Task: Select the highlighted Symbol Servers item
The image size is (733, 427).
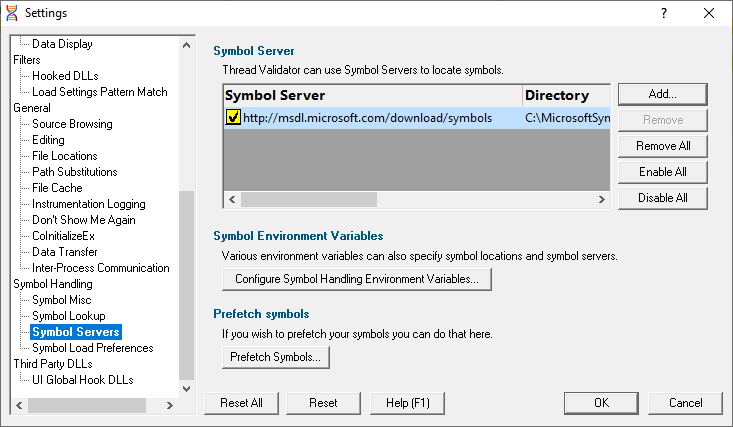Action: [76, 332]
